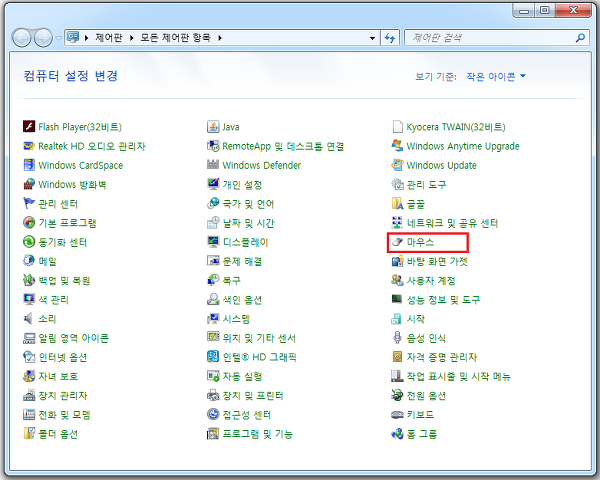The width and height of the screenshot is (600, 480).
Task: Open the 사용자 계정 users icon
Action: tap(398, 280)
